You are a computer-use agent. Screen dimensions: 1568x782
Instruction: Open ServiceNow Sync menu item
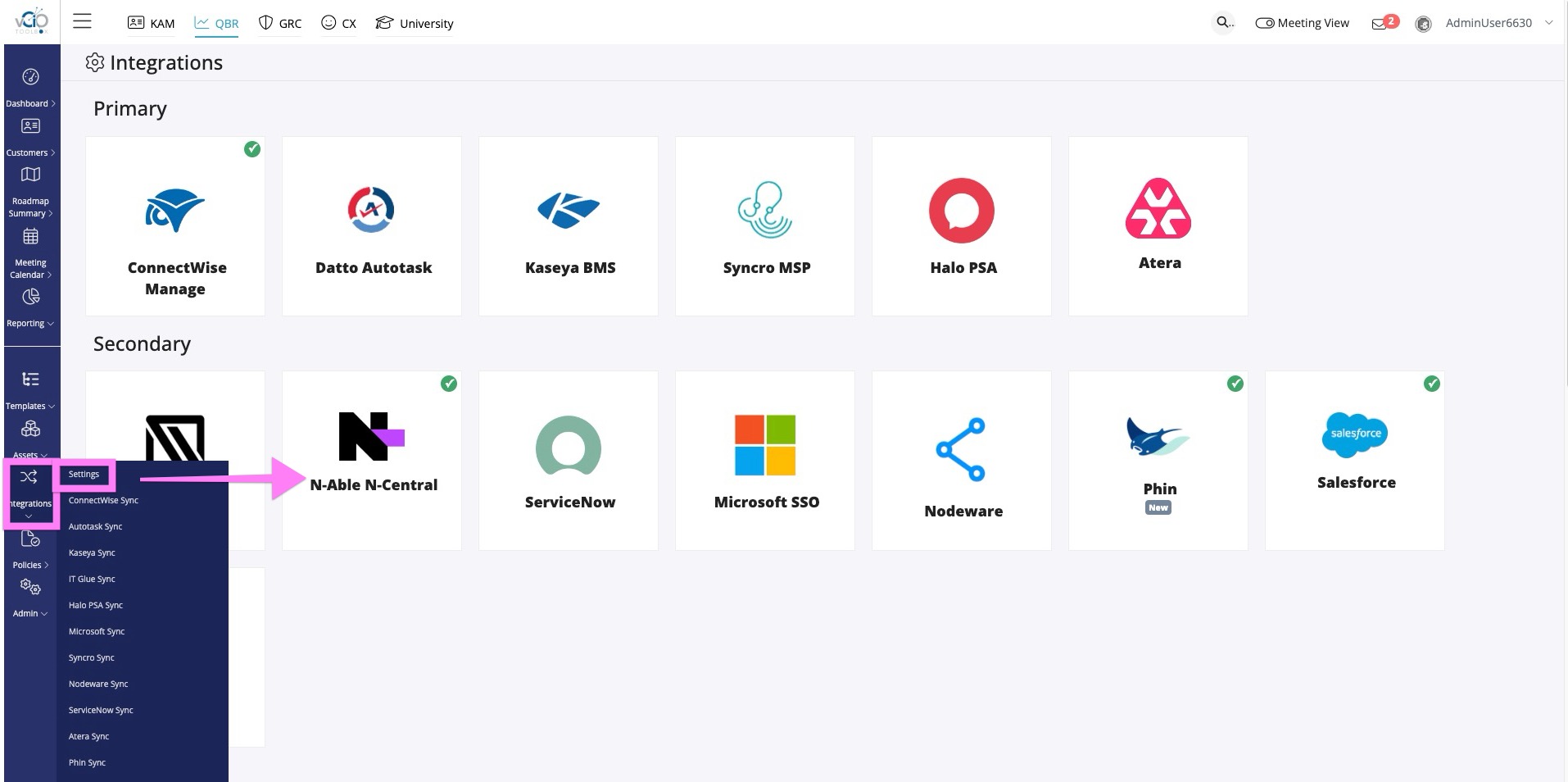pyautogui.click(x=101, y=711)
